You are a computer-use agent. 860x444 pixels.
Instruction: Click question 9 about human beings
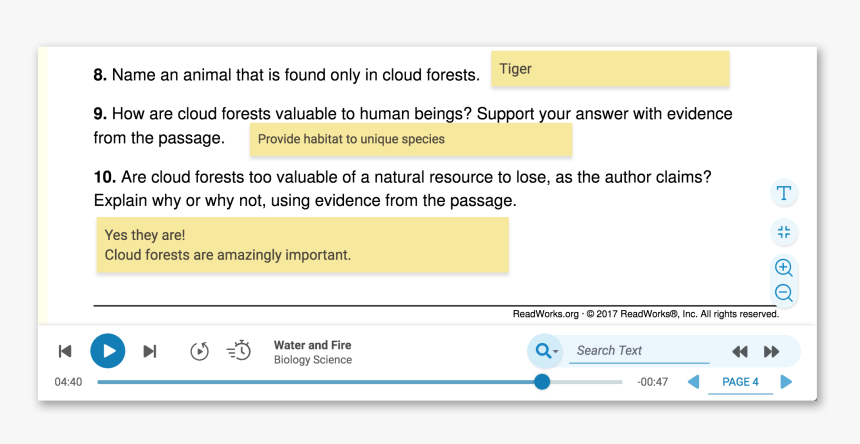(x=412, y=126)
